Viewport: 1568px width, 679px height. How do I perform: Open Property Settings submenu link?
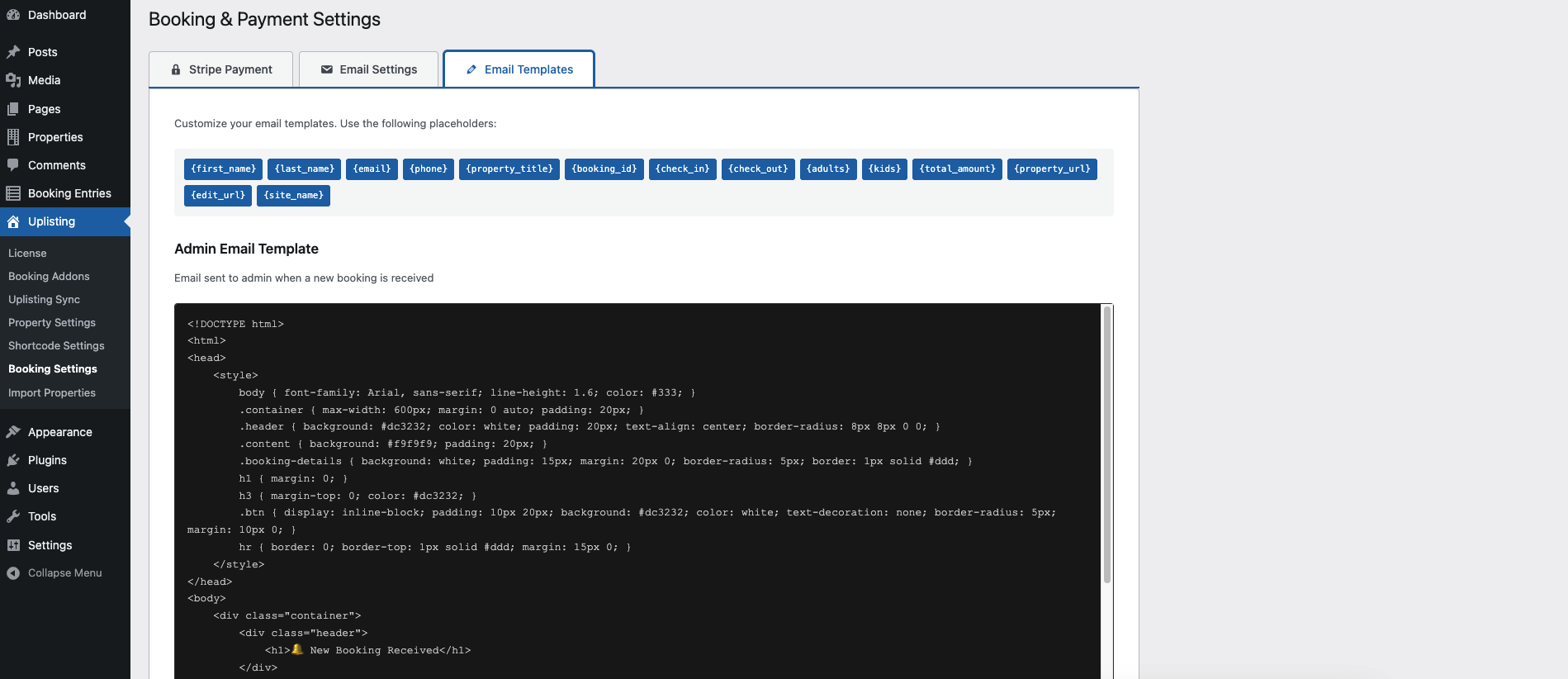[52, 323]
